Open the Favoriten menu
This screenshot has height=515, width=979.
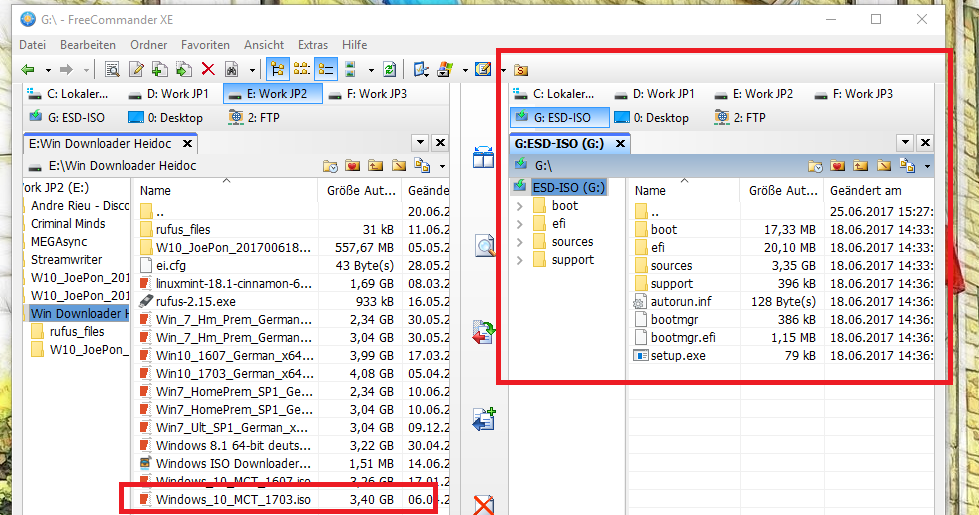[x=205, y=45]
